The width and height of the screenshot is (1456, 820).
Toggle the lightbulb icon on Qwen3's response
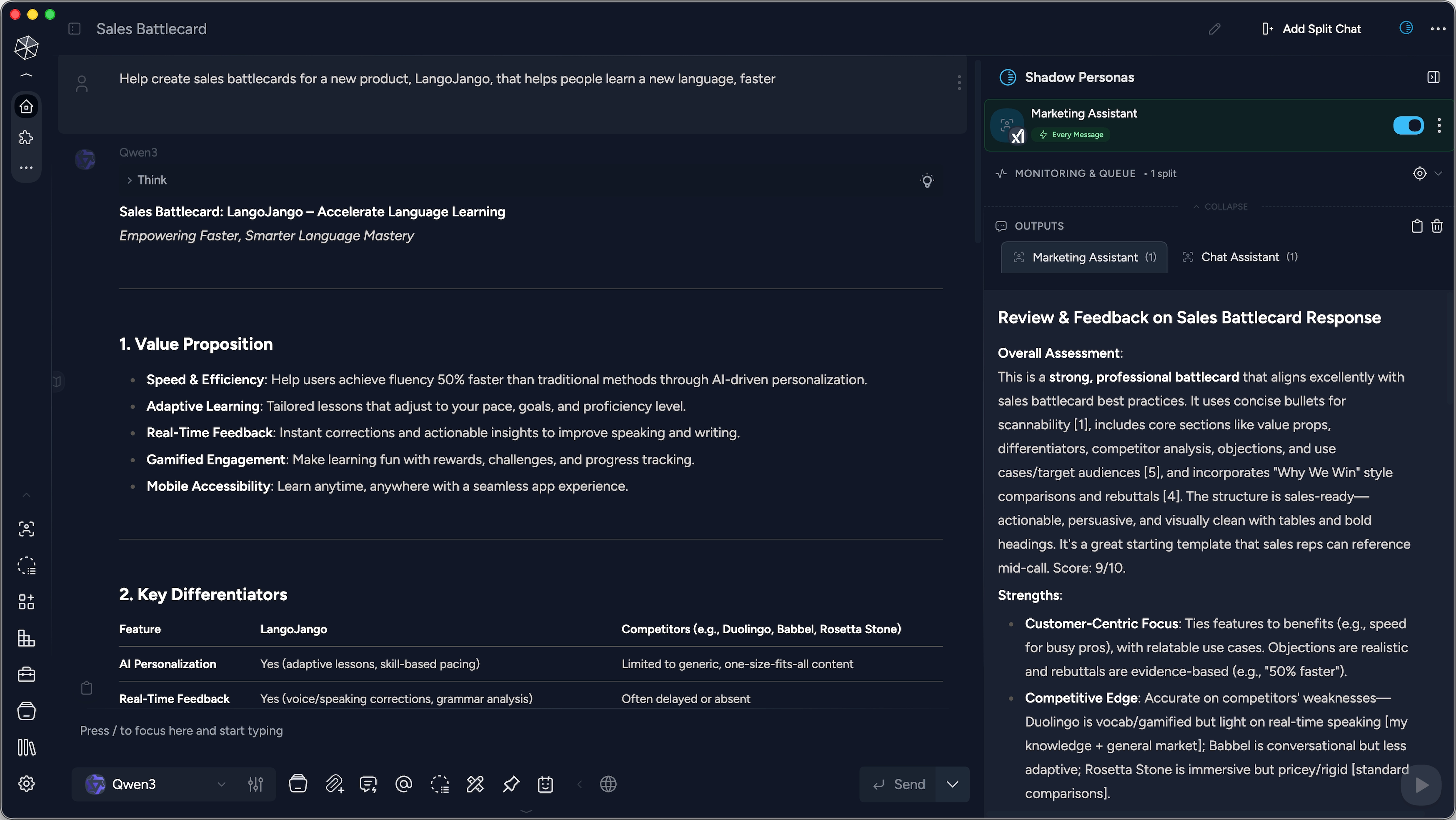click(x=928, y=181)
